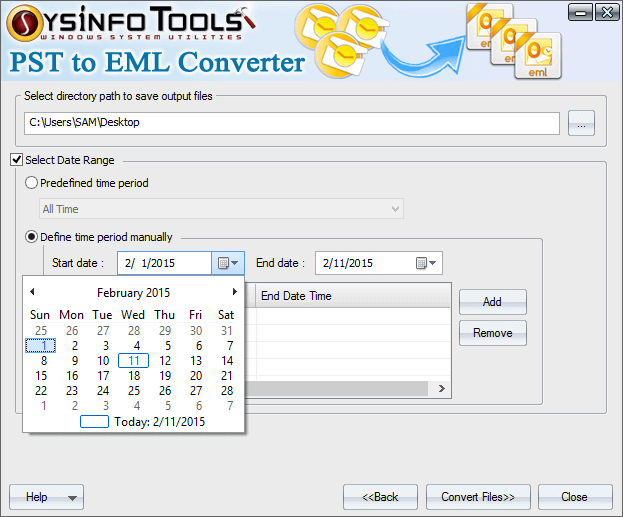623x517 pixels.
Task: Select January 31 grayed date
Action: pyautogui.click(x=227, y=331)
